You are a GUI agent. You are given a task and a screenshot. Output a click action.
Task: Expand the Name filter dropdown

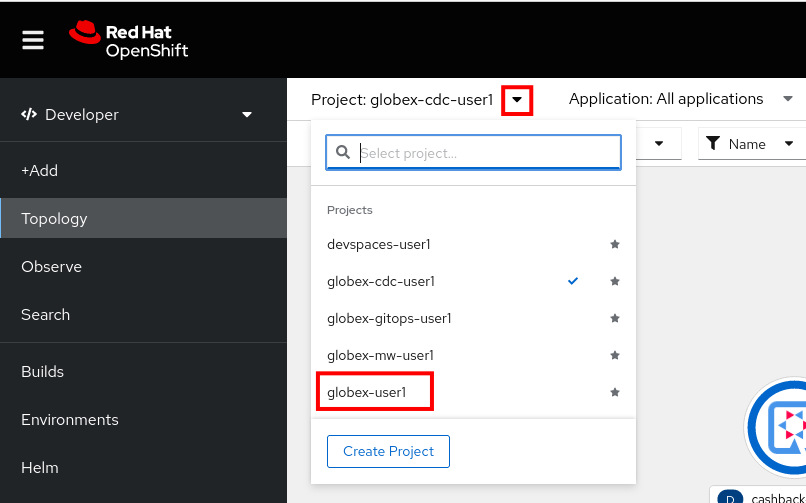pos(750,144)
